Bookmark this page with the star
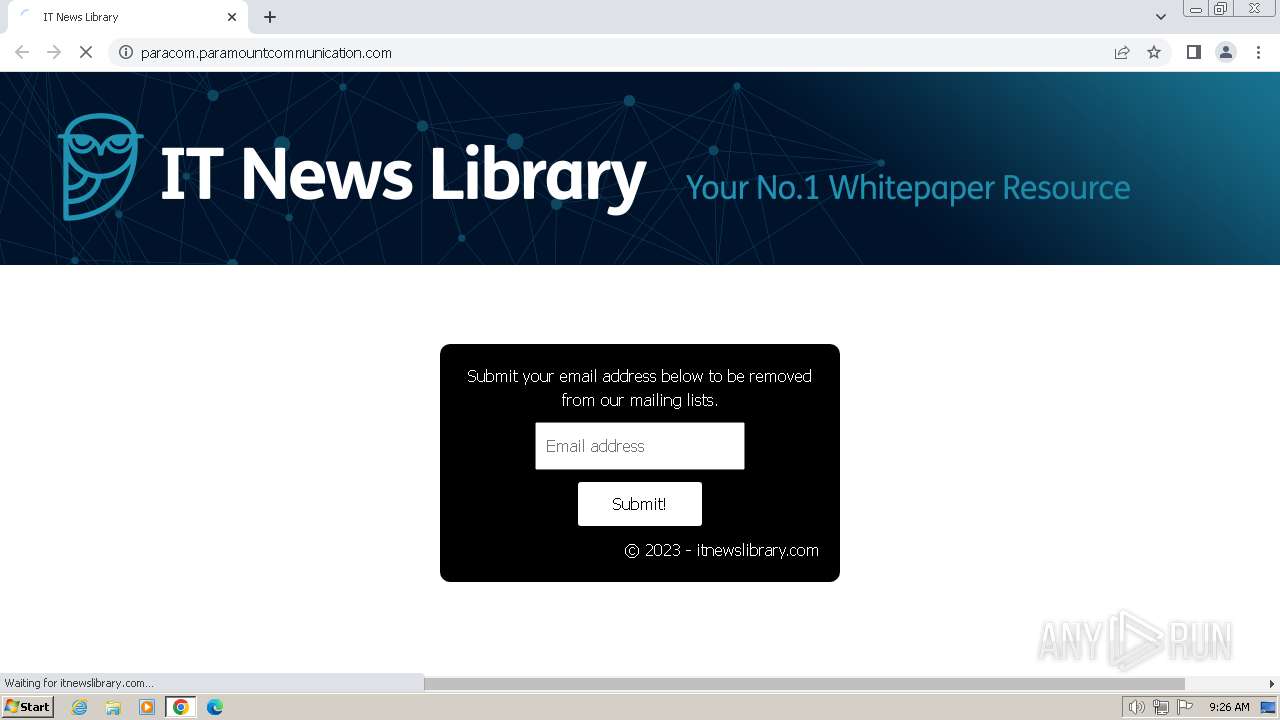 [1154, 52]
